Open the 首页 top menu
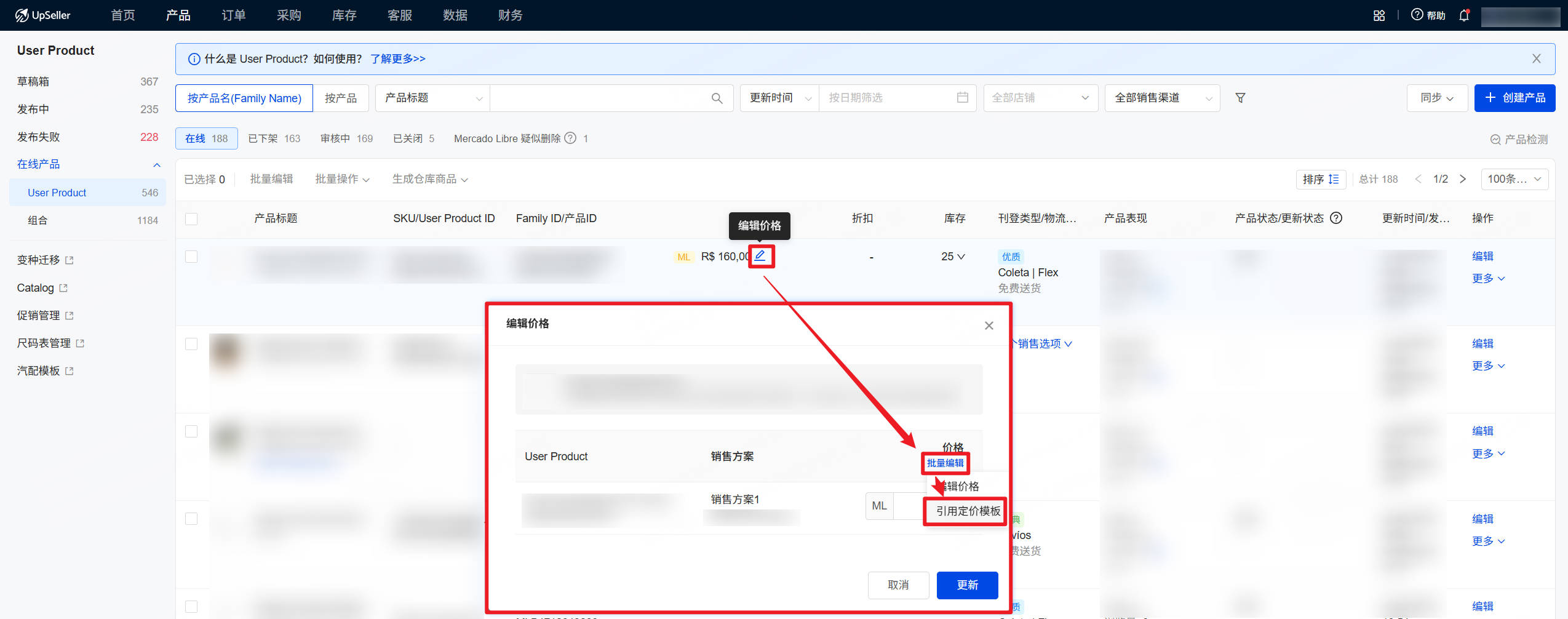The width and height of the screenshot is (1568, 619). point(123,15)
